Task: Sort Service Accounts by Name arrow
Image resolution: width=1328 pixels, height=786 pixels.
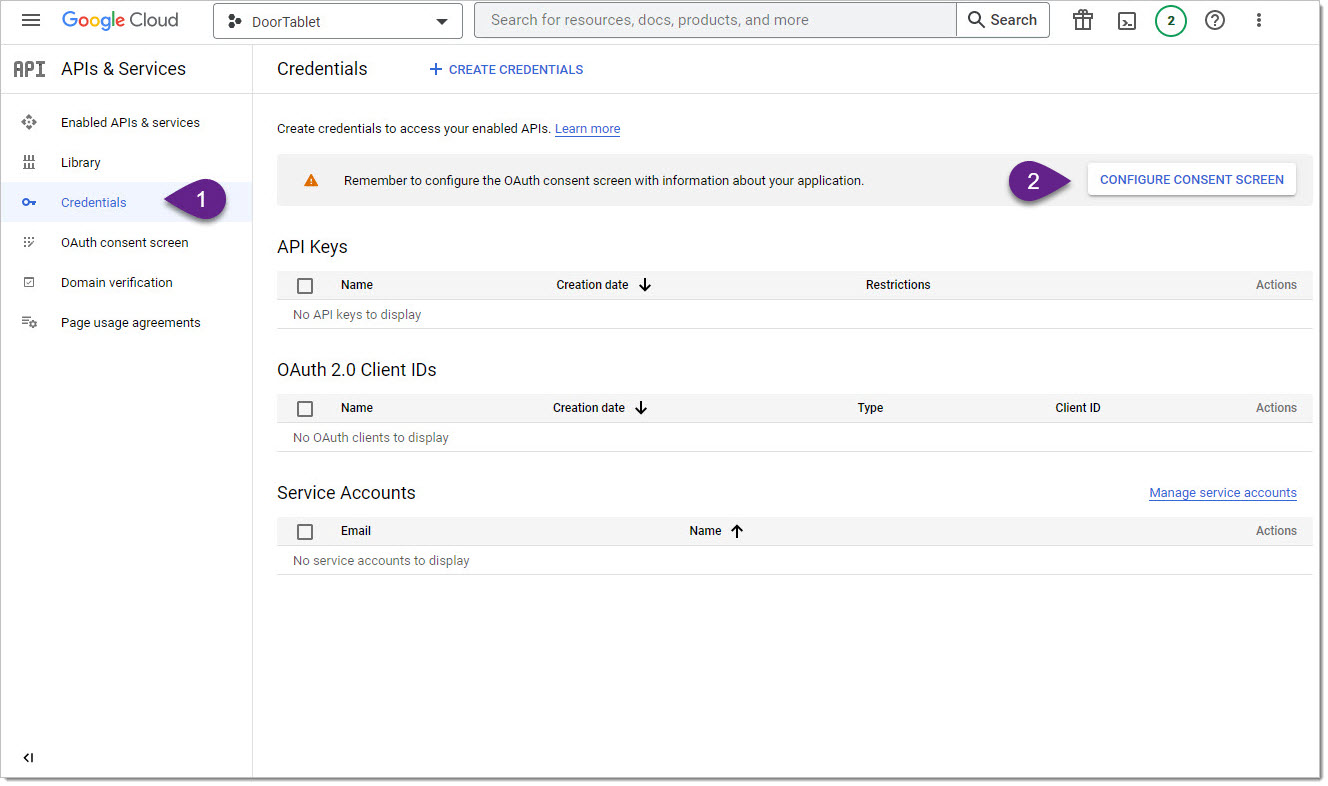Action: 737,531
